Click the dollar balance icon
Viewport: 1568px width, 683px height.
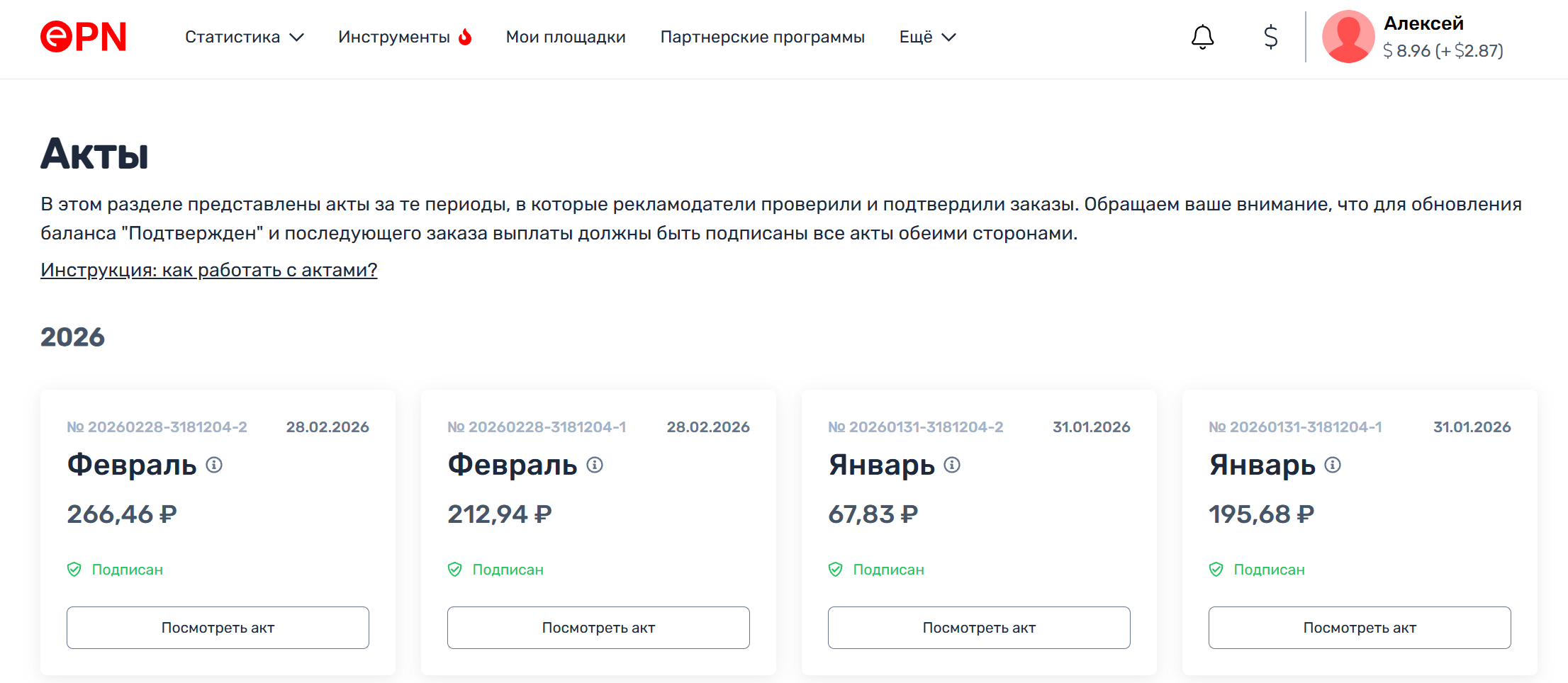(1271, 37)
